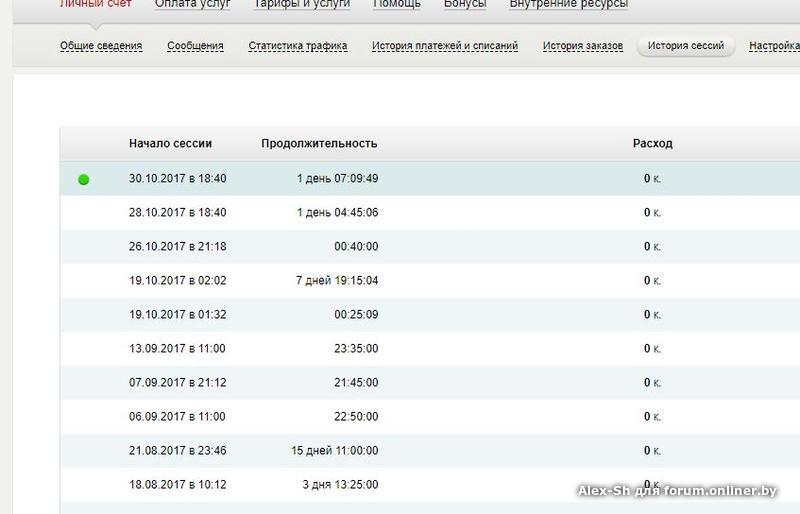Click duration 7 дней 19:15:04
800x514 pixels.
(337, 281)
